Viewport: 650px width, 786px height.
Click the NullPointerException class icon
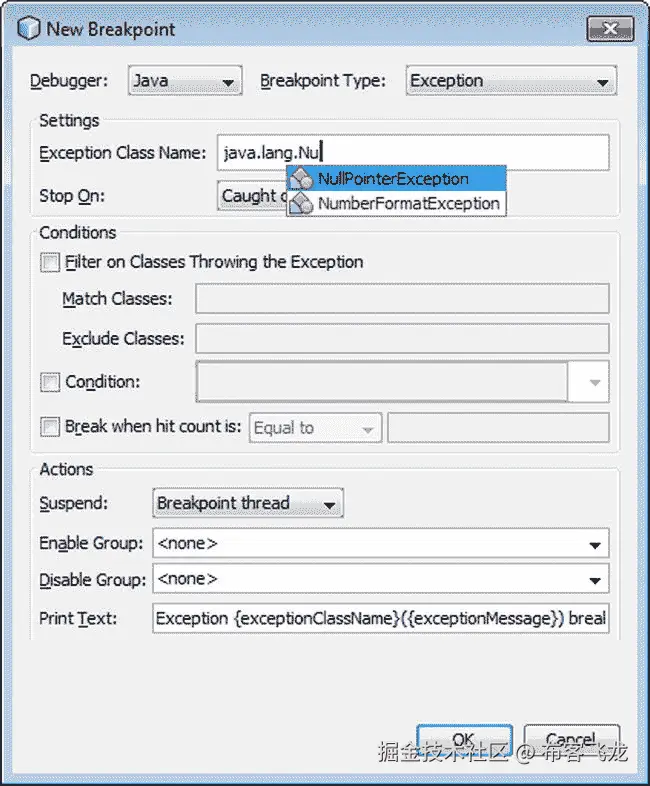(x=302, y=178)
